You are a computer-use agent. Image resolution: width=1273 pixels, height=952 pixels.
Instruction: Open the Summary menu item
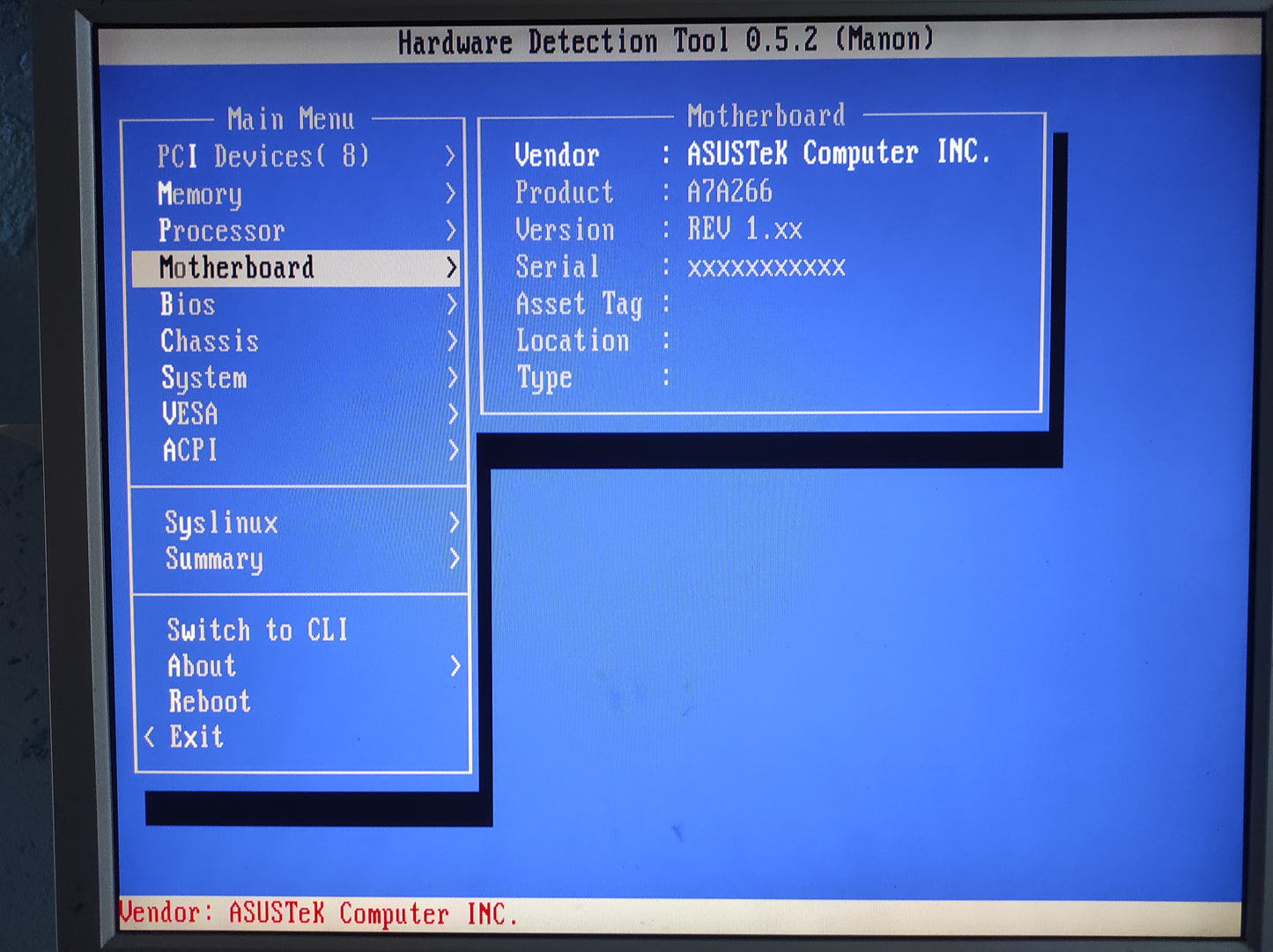point(214,559)
